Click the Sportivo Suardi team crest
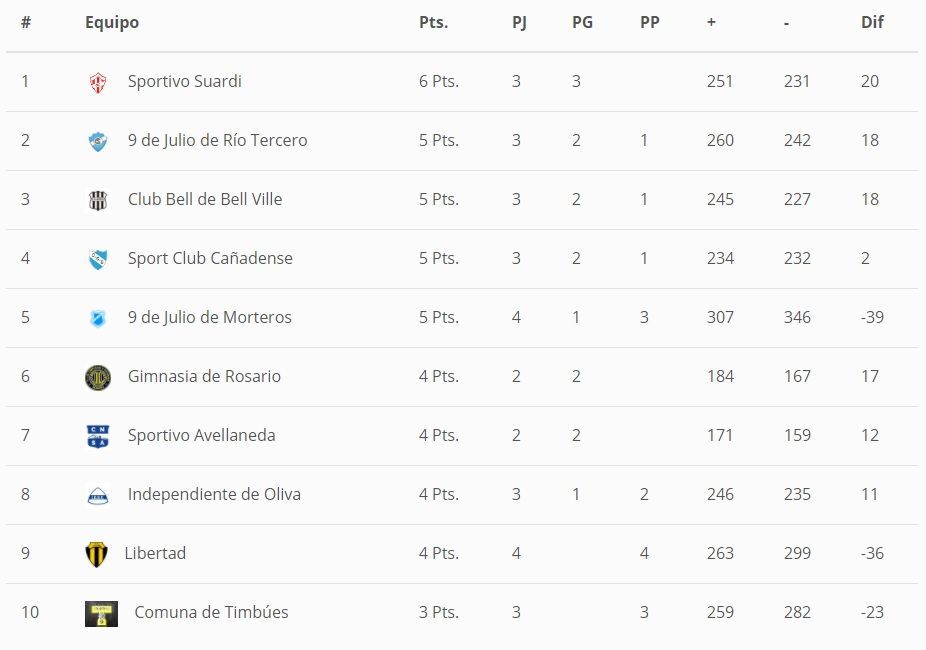 point(98,83)
